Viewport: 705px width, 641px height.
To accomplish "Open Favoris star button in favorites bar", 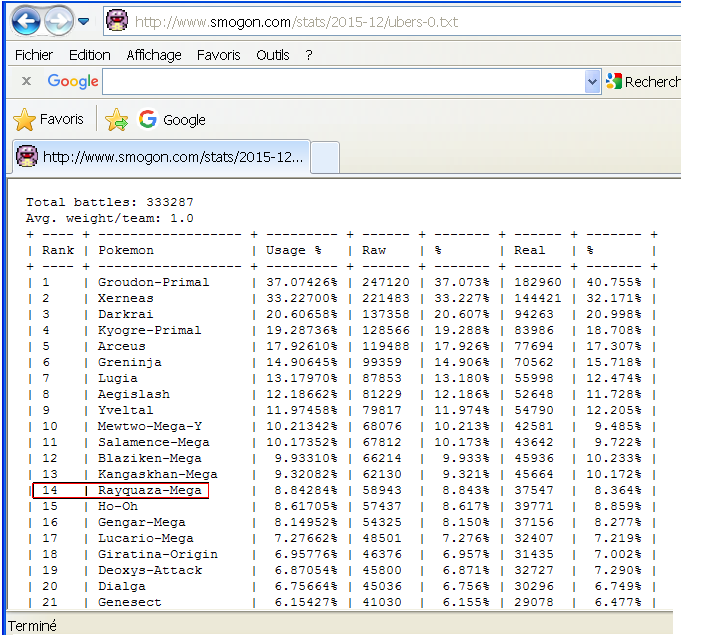I will tap(48, 120).
